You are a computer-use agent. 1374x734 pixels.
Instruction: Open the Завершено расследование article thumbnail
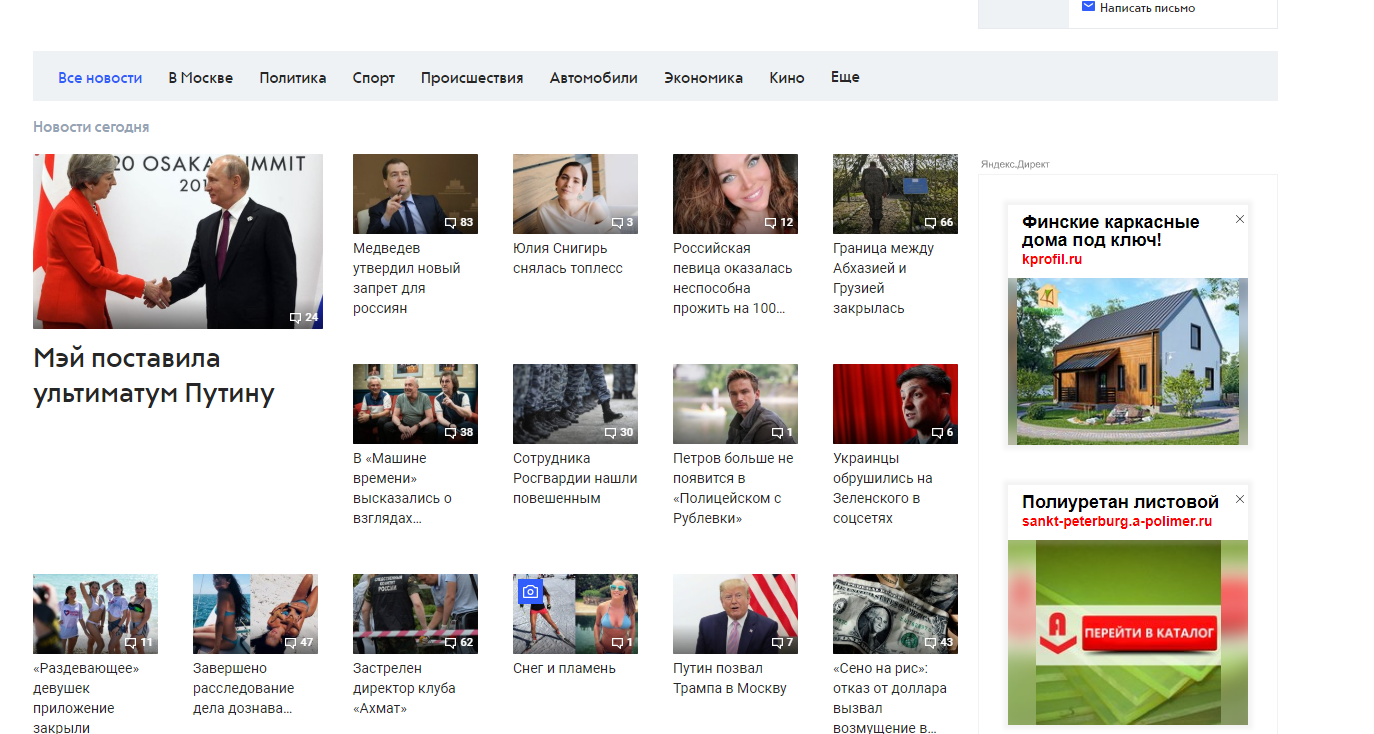pyautogui.click(x=255, y=614)
